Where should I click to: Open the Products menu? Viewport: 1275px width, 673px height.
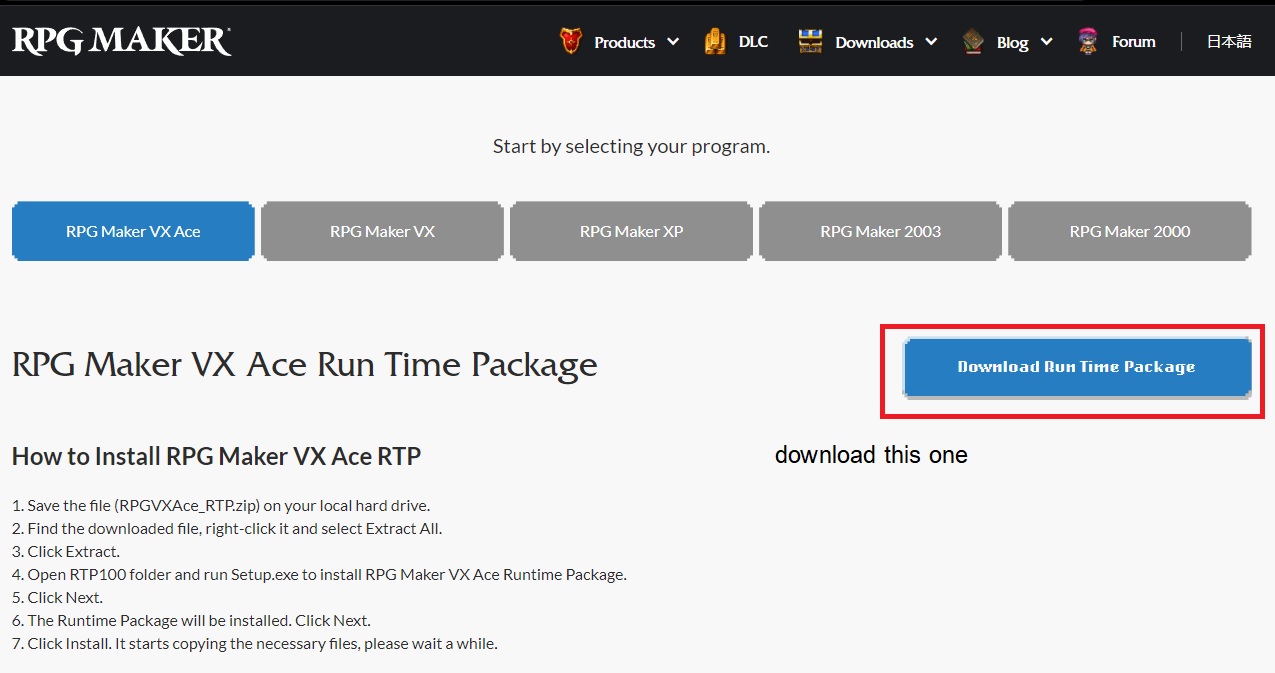(x=624, y=42)
